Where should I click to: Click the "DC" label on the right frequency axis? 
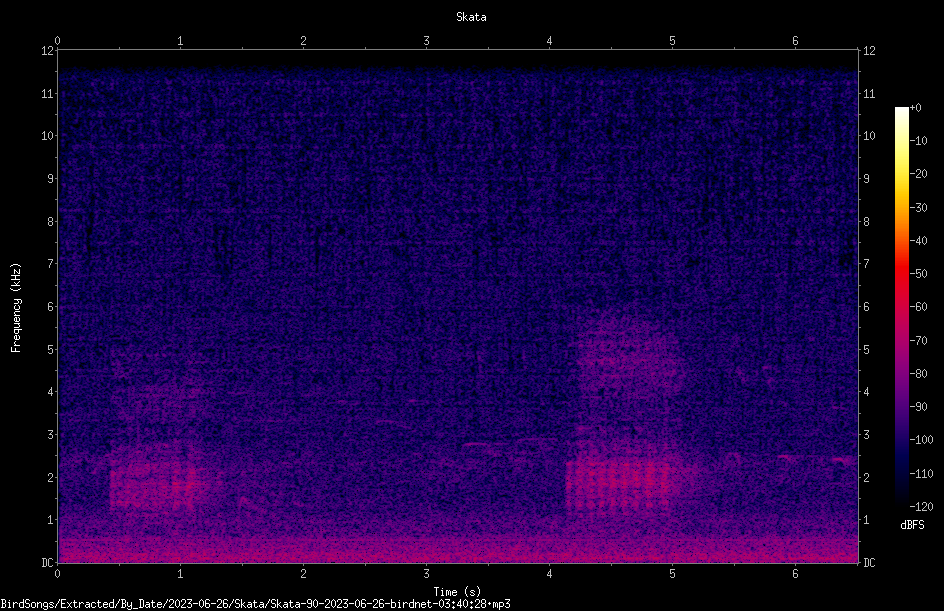point(869,563)
